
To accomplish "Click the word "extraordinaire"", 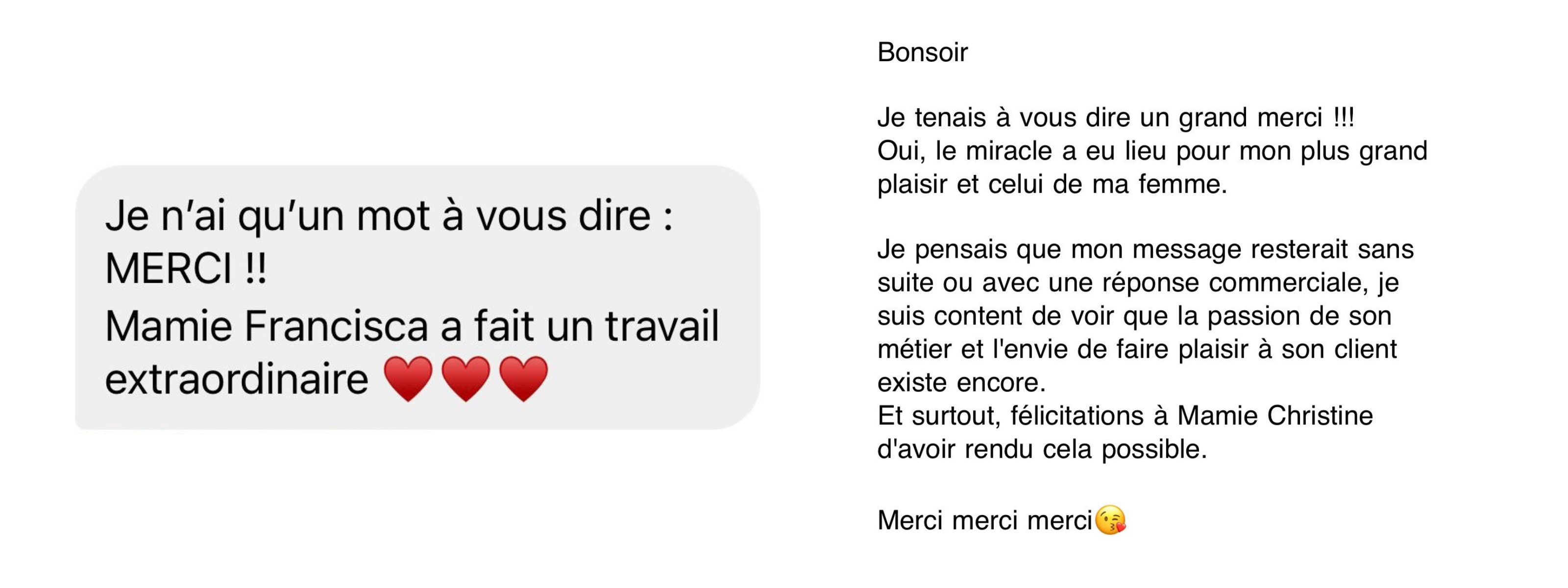I will pyautogui.click(x=237, y=379).
